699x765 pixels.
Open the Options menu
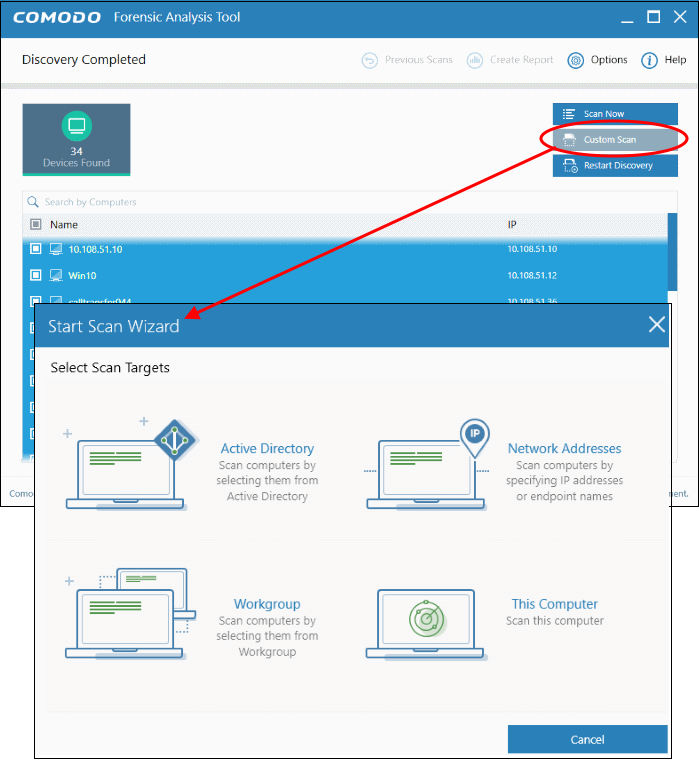coord(598,60)
